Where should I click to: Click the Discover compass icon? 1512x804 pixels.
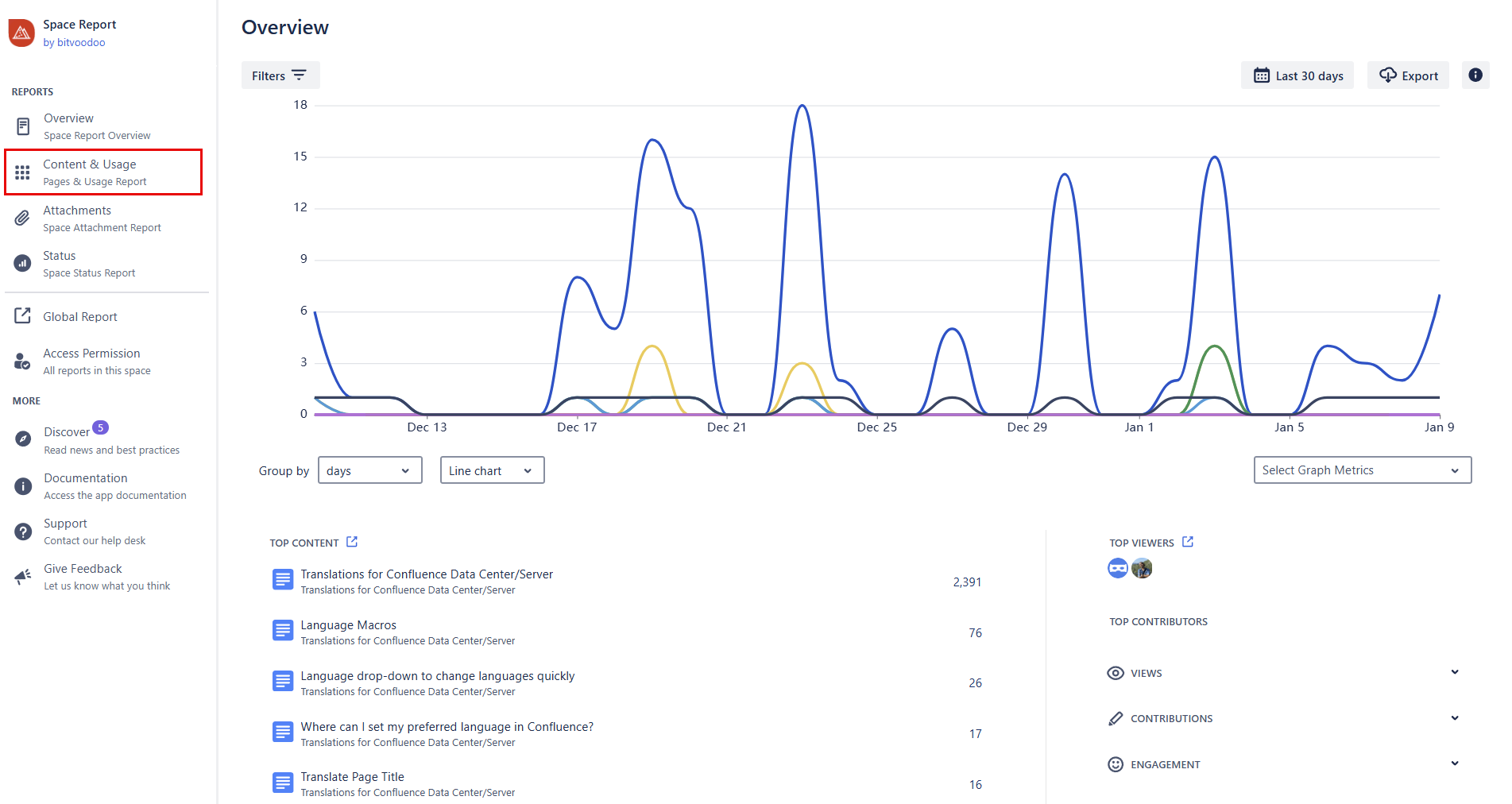[x=23, y=439]
